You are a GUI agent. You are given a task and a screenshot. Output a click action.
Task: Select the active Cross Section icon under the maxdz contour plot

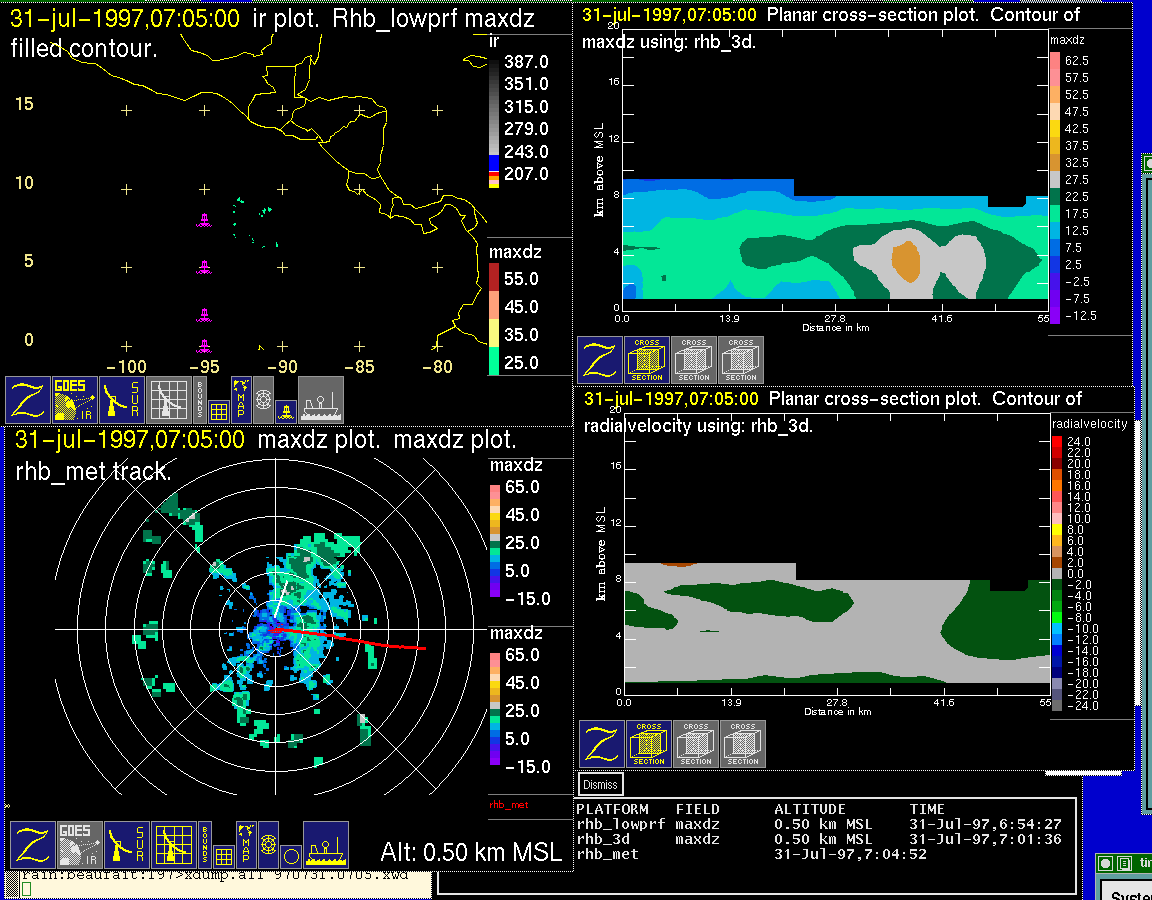[647, 360]
